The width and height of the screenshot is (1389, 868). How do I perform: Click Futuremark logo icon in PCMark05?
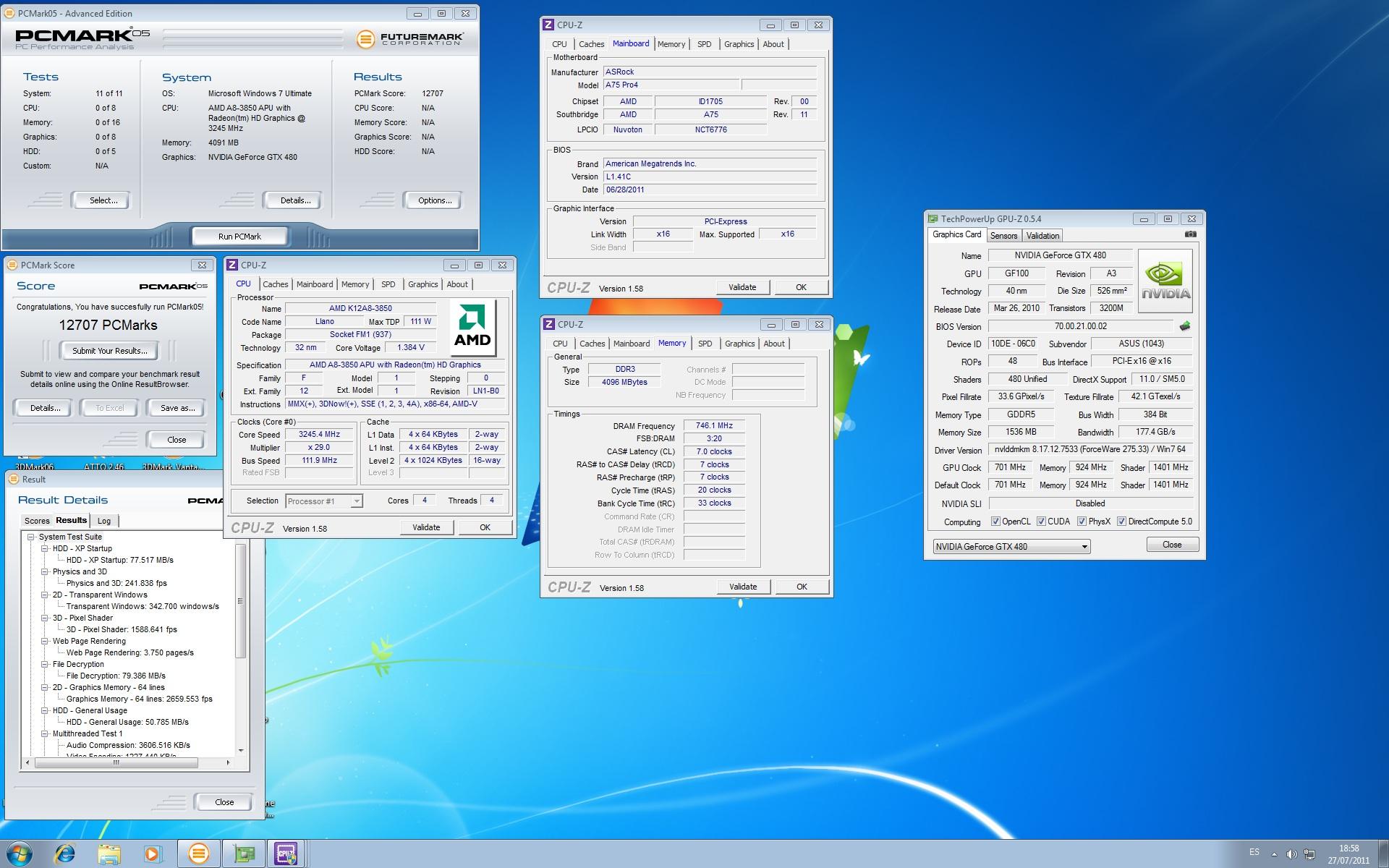[x=366, y=39]
